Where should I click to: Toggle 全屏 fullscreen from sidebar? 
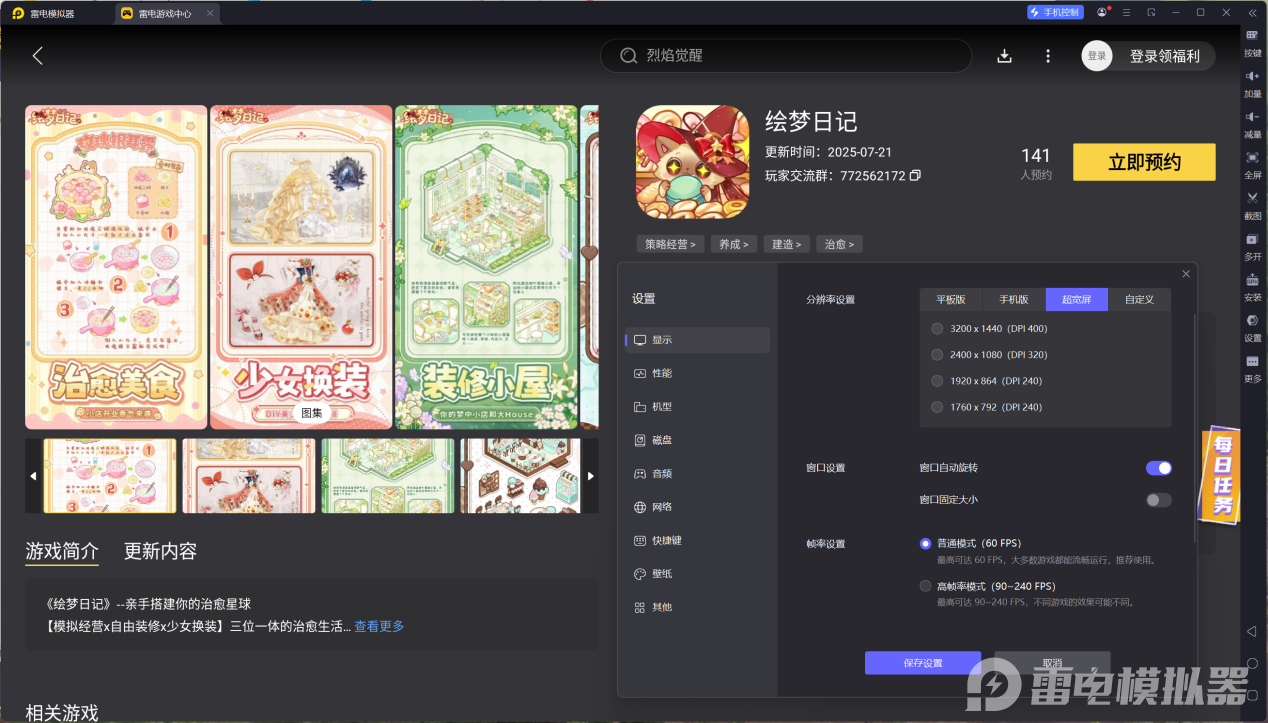coord(1252,165)
